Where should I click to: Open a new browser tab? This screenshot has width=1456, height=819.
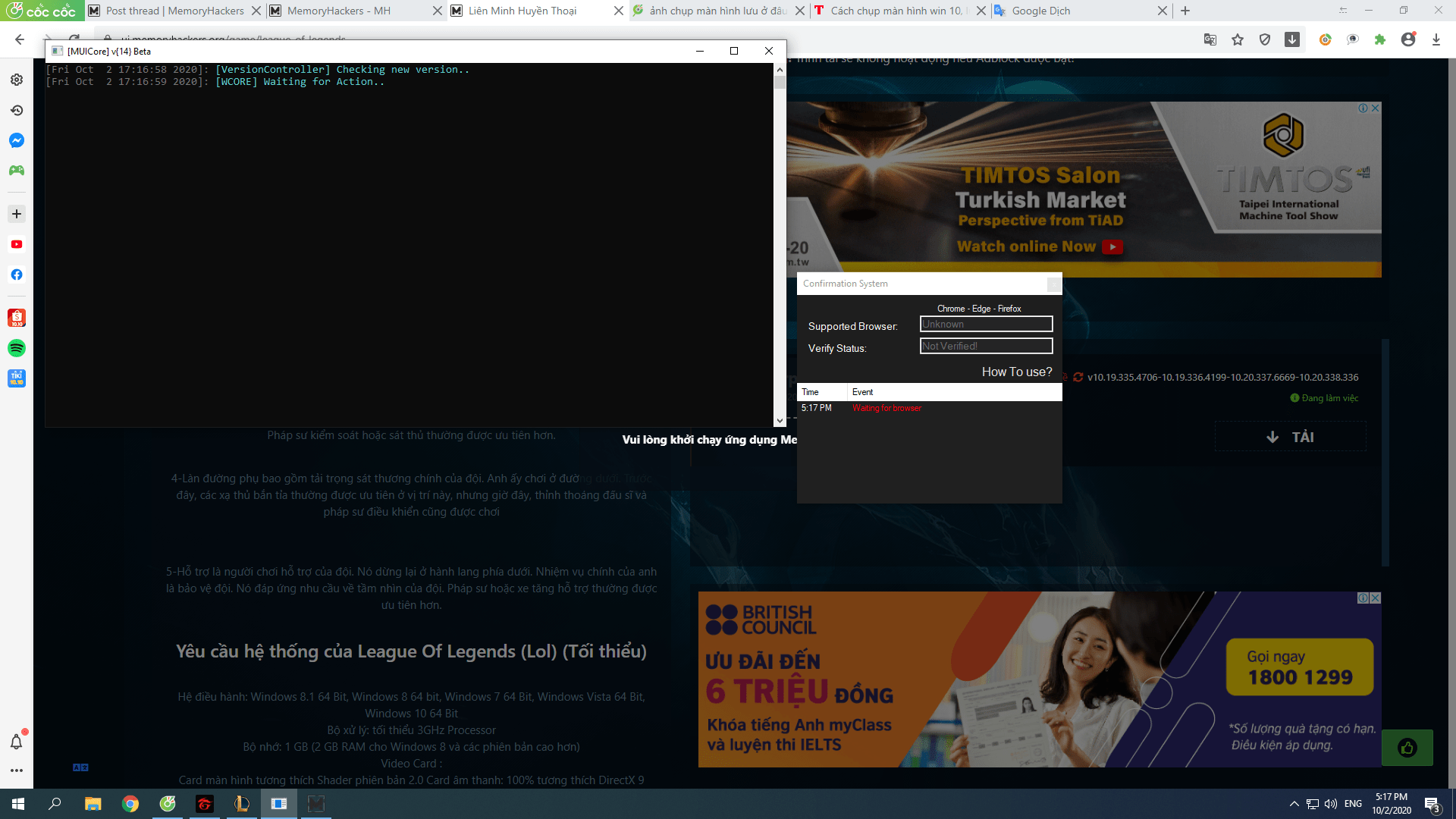tap(1185, 11)
